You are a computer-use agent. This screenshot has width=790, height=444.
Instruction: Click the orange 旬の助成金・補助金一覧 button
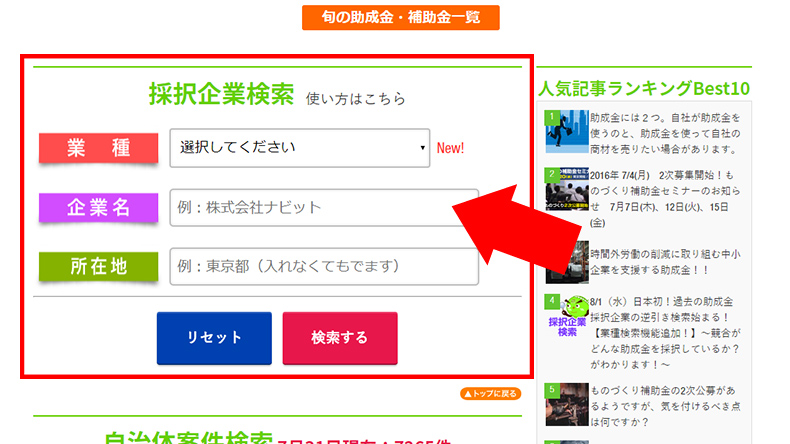pos(400,17)
